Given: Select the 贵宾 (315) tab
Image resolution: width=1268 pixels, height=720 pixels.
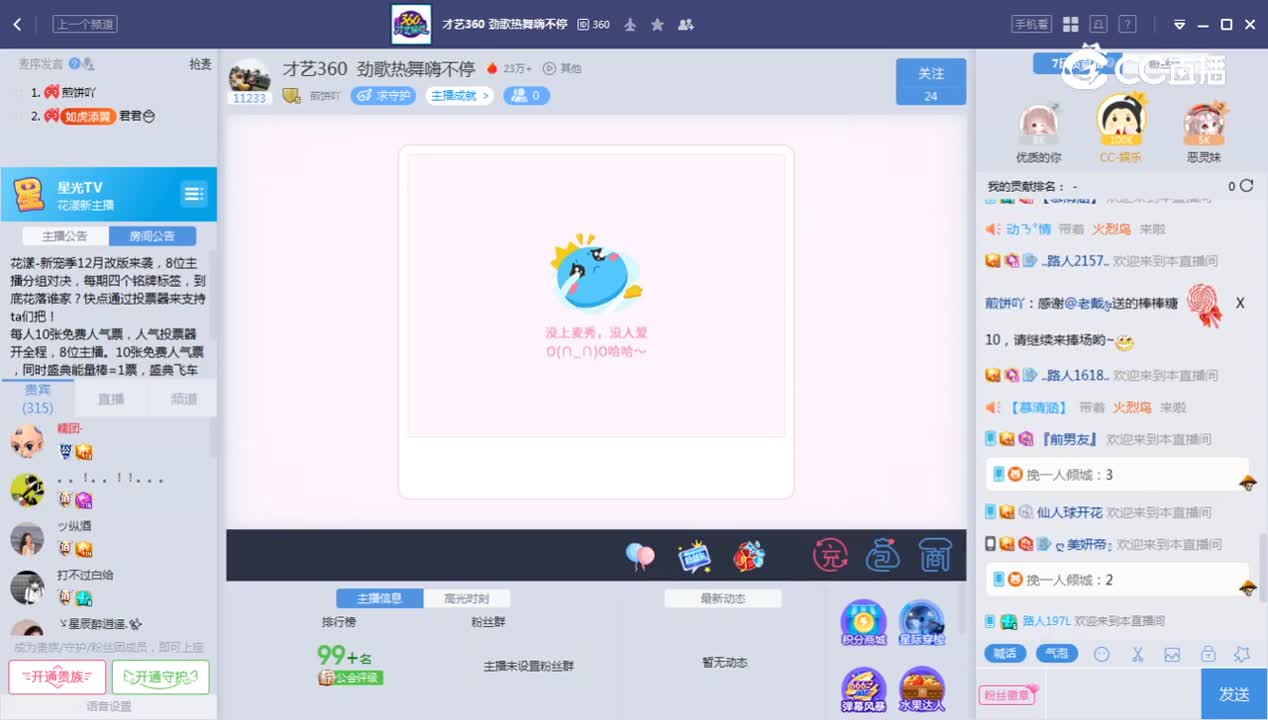Looking at the screenshot, I should (x=38, y=398).
